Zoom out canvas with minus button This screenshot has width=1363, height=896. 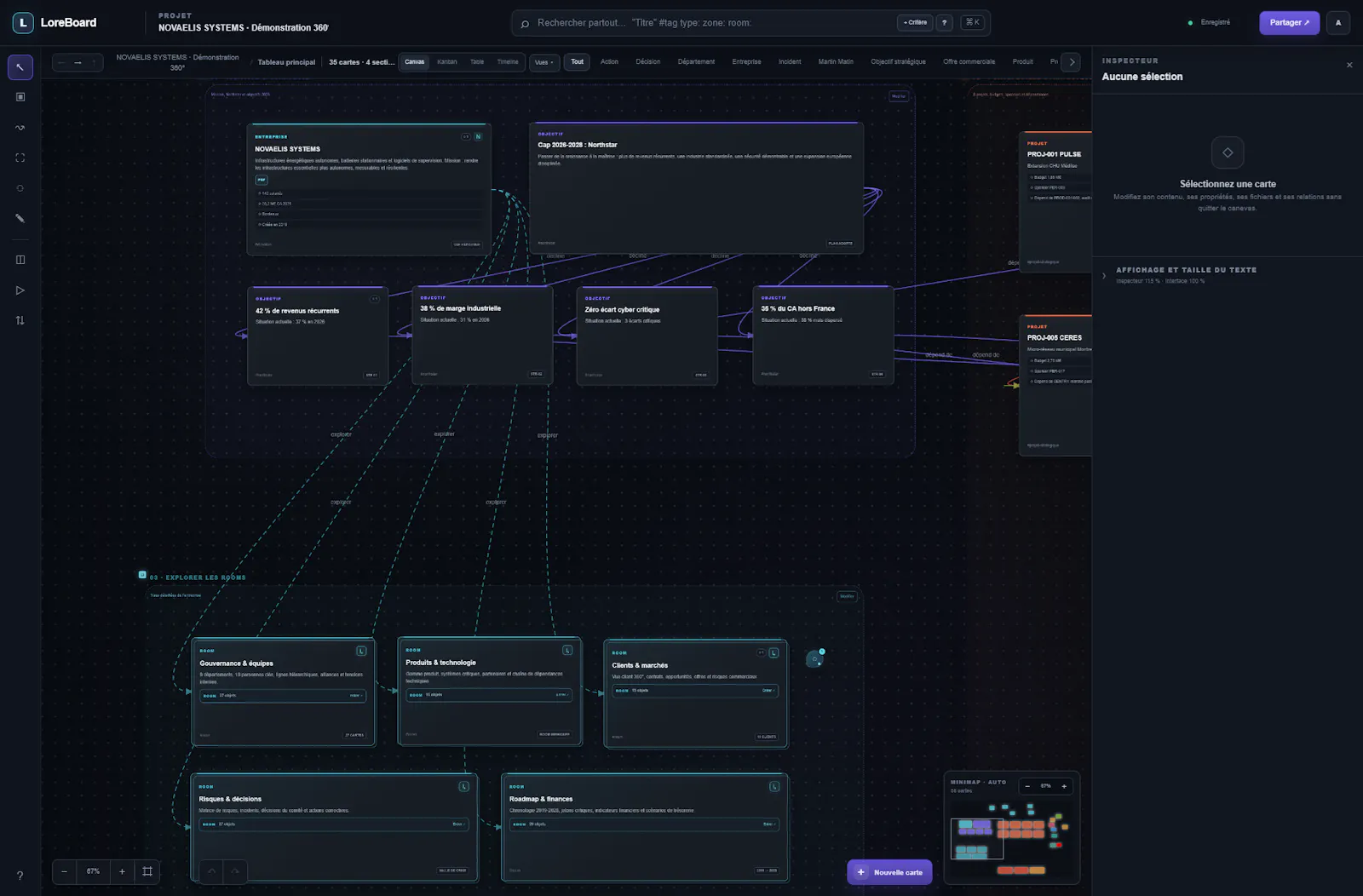(64, 871)
